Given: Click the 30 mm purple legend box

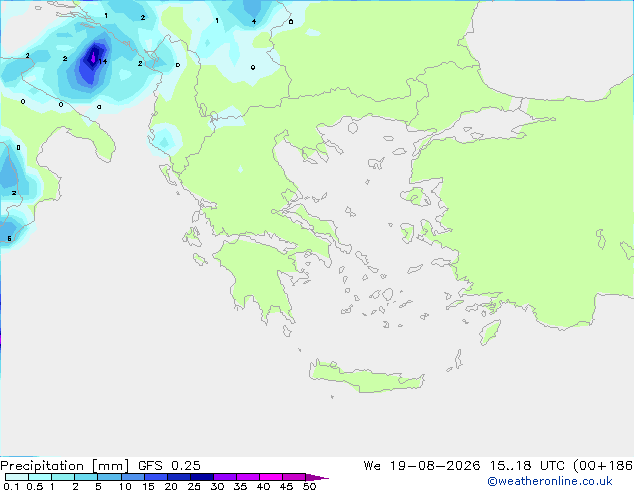Looking at the screenshot, I should click(x=225, y=477).
